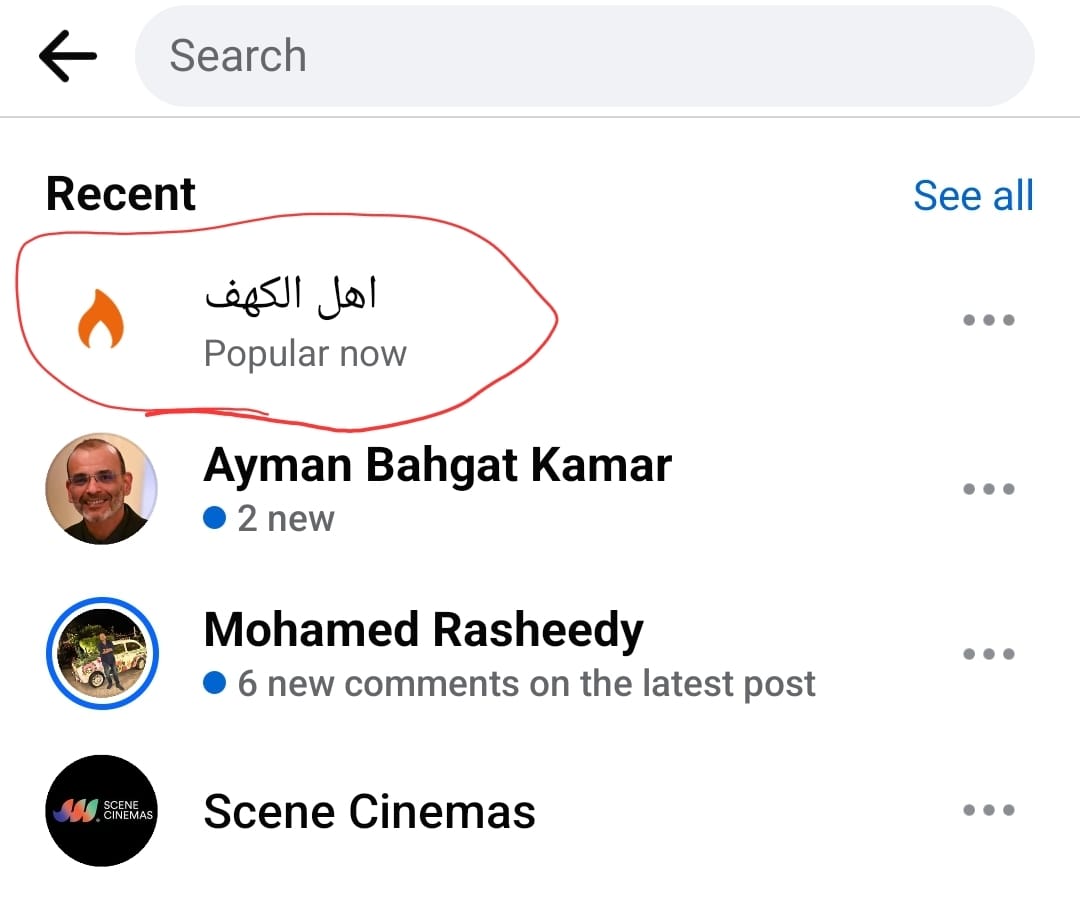This screenshot has height=901, width=1080.
Task: Tap the orange flame trending icon
Action: [101, 319]
